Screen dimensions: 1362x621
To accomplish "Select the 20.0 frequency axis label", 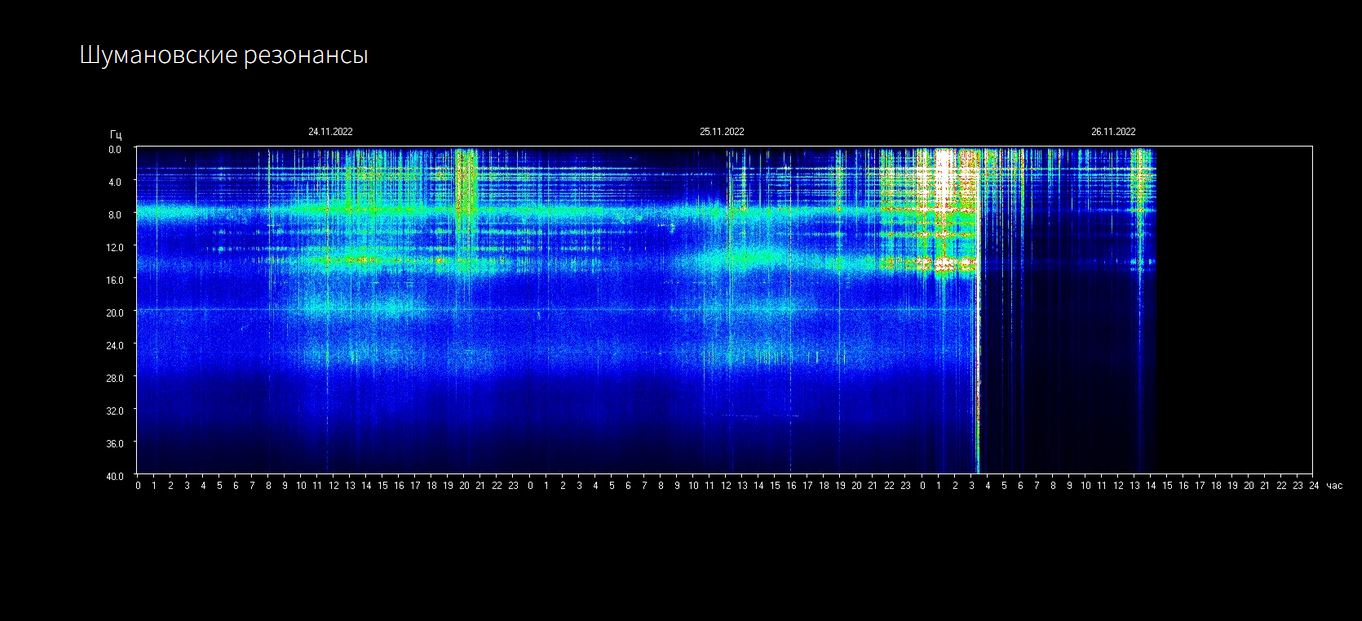I will point(114,312).
